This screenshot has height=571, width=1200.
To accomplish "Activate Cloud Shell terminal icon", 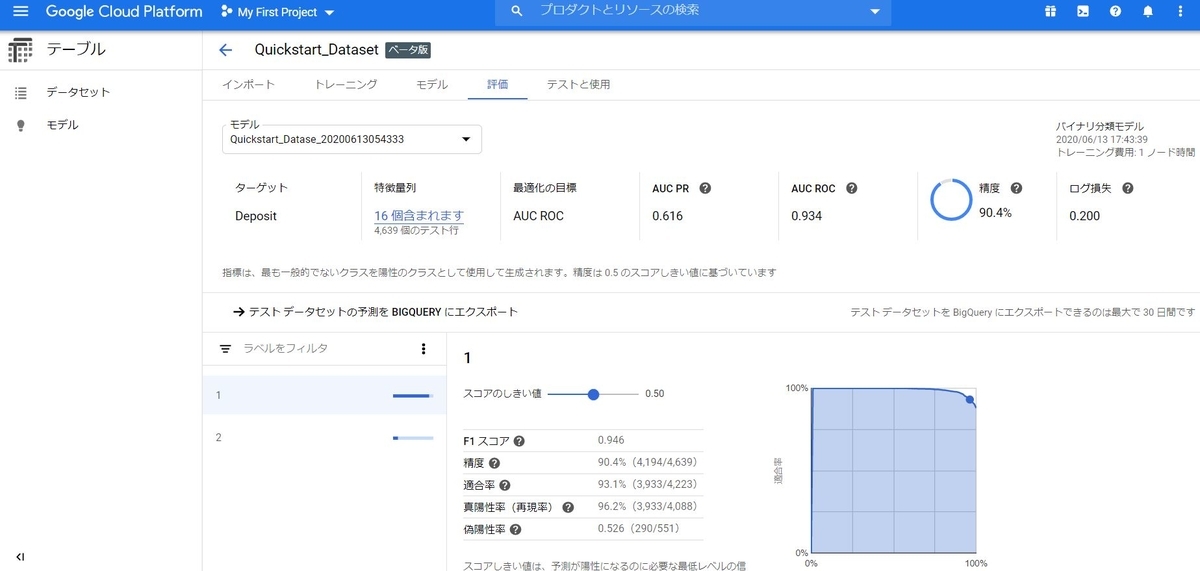I will [1083, 12].
